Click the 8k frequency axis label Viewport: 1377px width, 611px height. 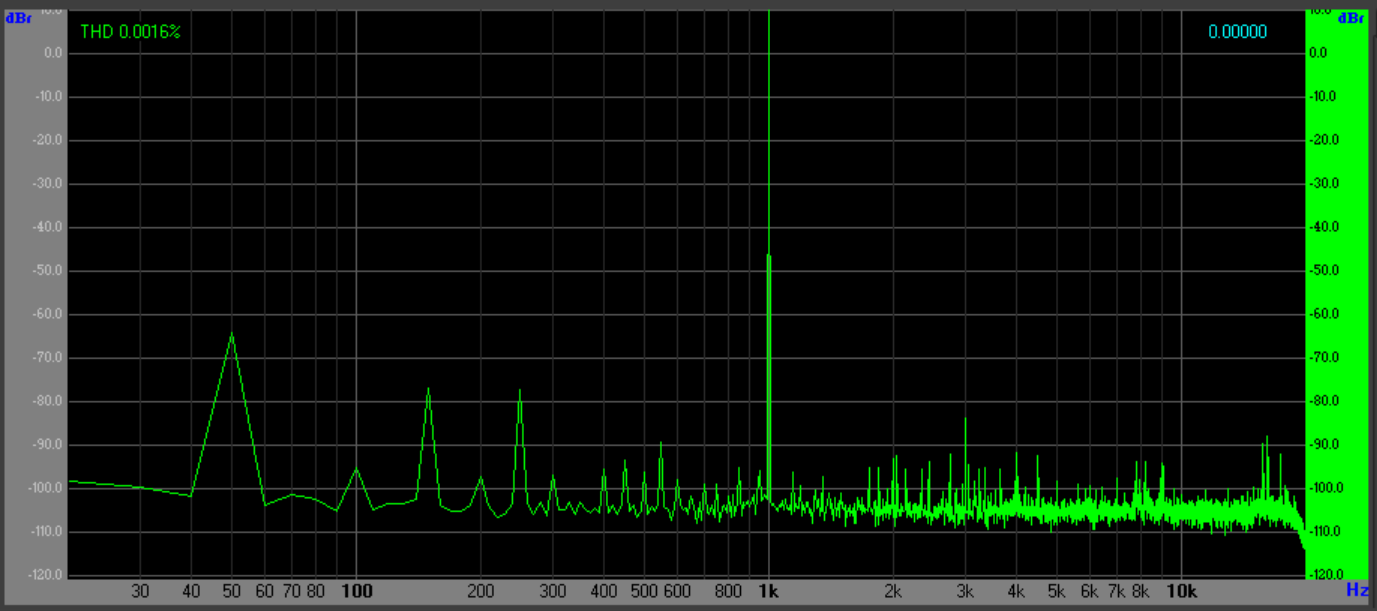pos(1141,591)
